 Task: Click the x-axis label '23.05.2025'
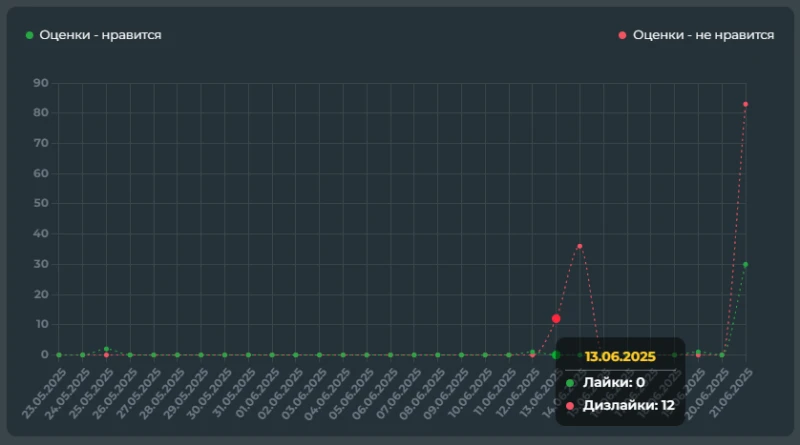44,393
